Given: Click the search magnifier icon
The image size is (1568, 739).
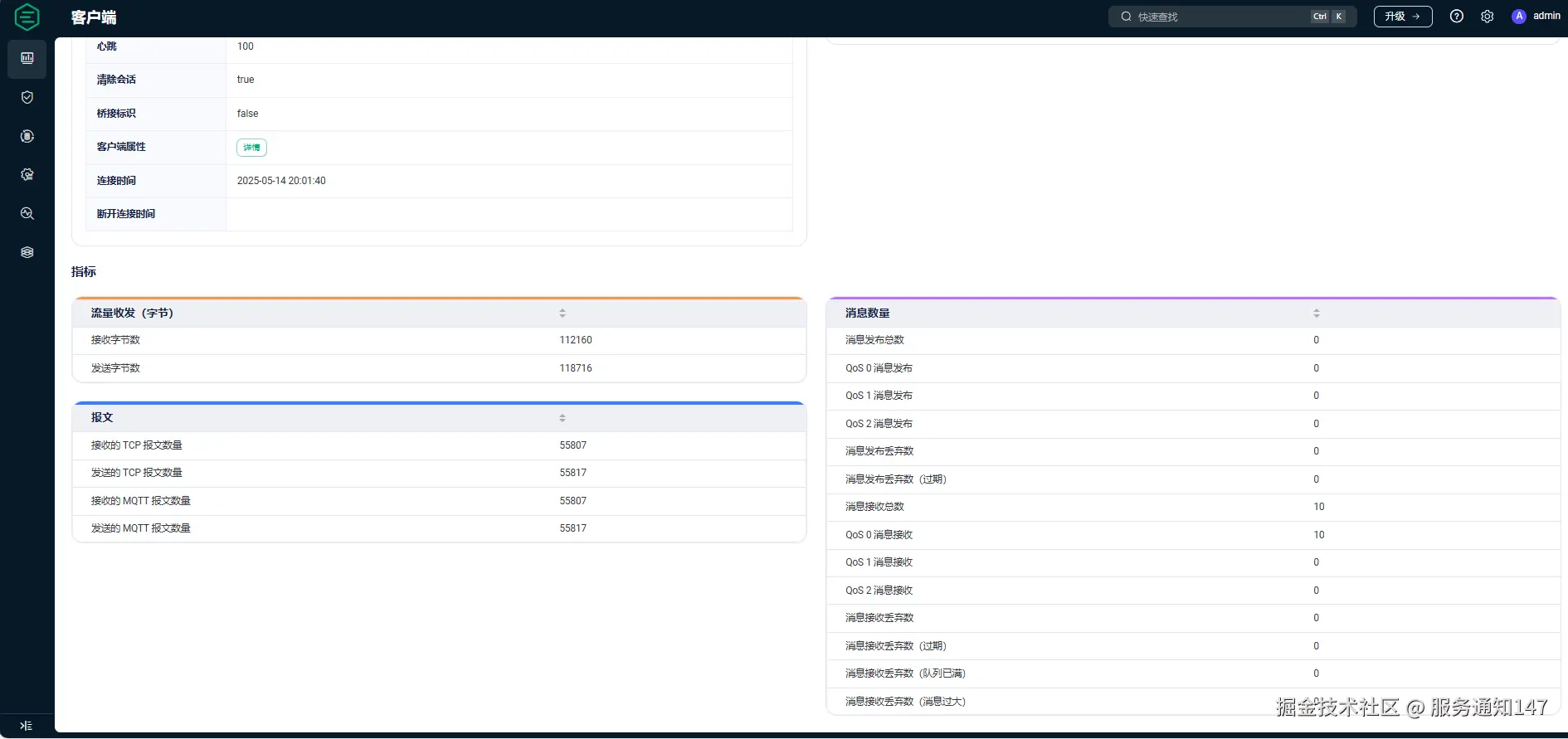Looking at the screenshot, I should [1126, 17].
